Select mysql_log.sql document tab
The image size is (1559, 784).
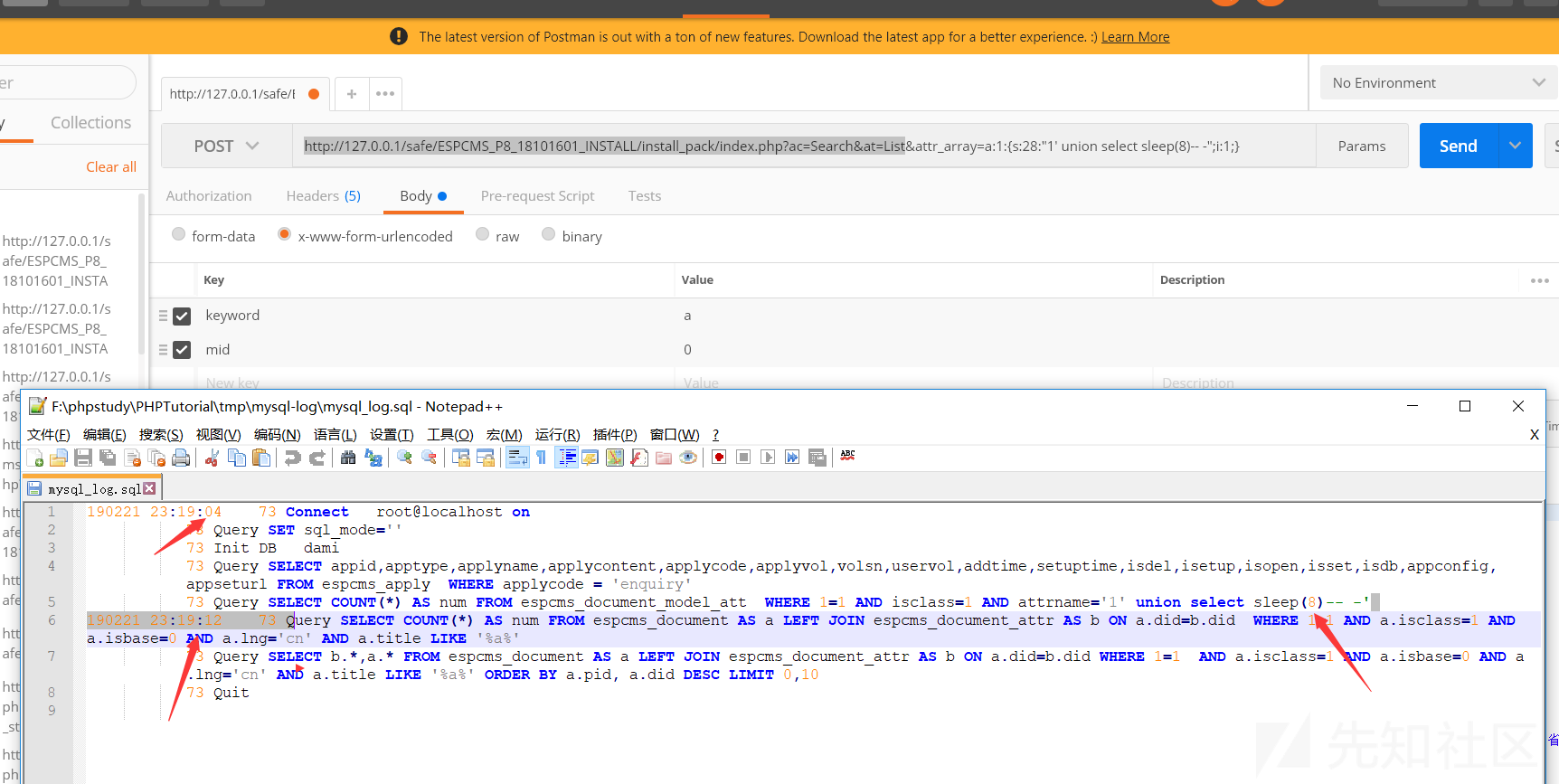[x=93, y=488]
